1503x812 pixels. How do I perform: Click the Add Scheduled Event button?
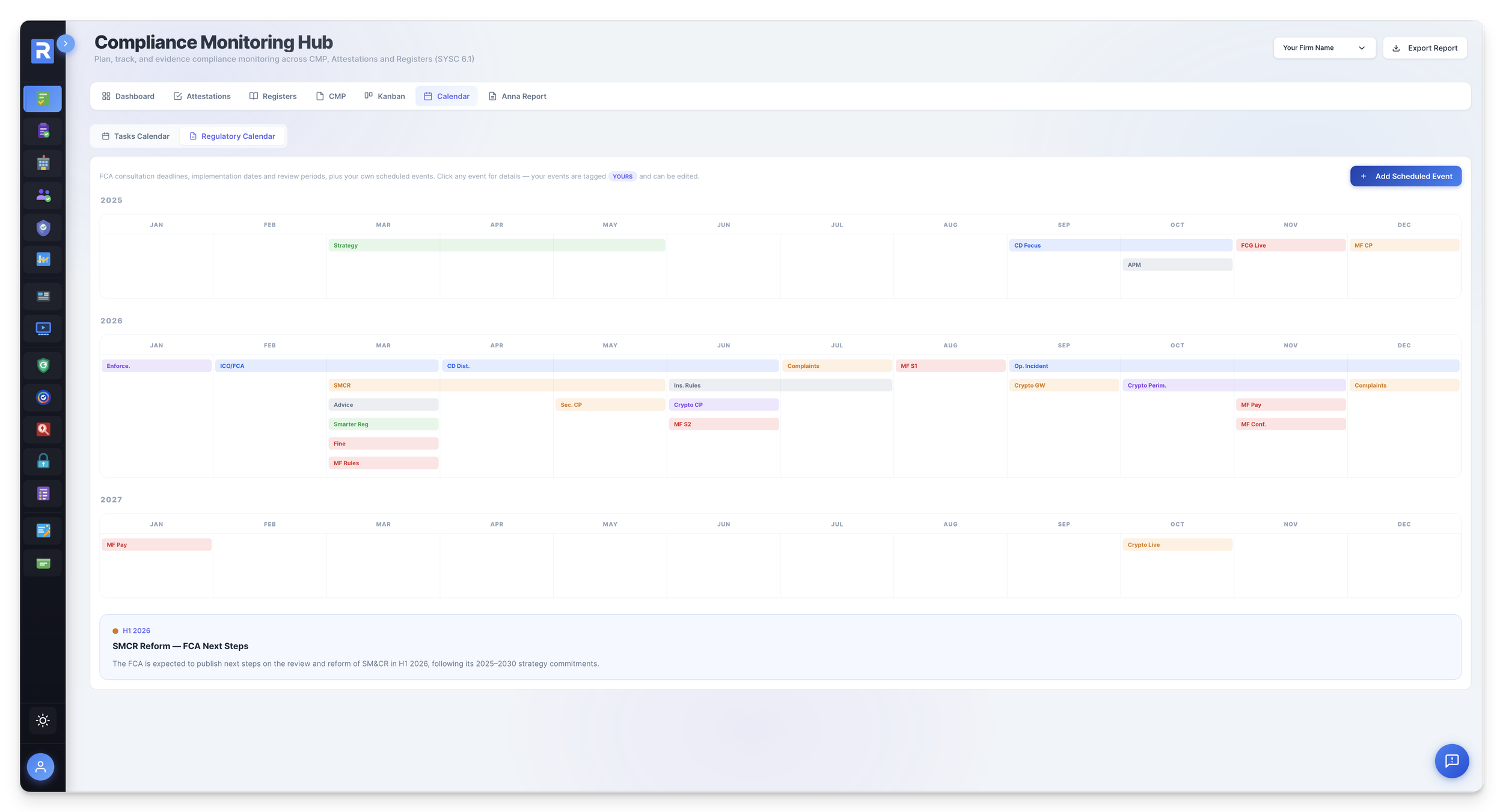coord(1405,176)
